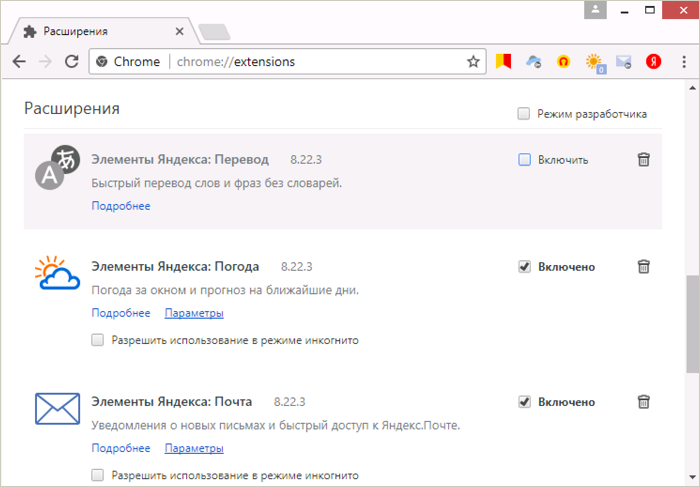700x487 pixels.
Task: Open the Yandex Disk cloud extension icon
Action: click(x=533, y=62)
